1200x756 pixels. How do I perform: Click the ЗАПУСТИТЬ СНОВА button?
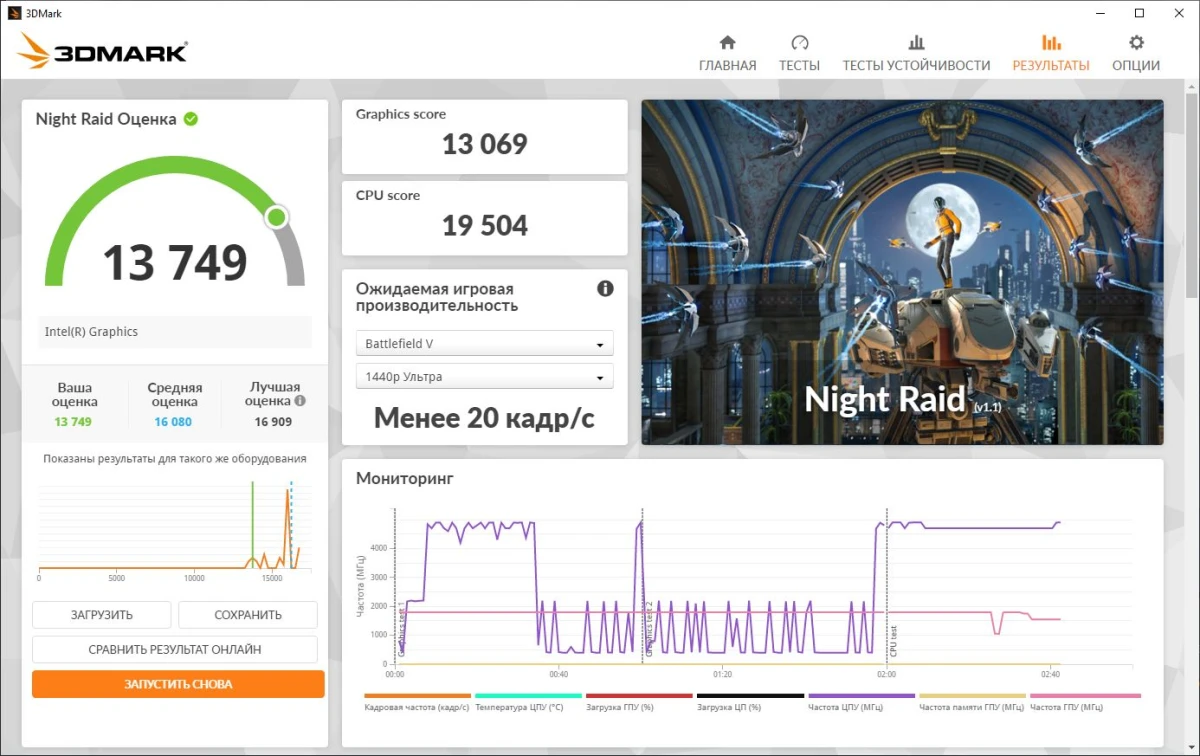(178, 684)
